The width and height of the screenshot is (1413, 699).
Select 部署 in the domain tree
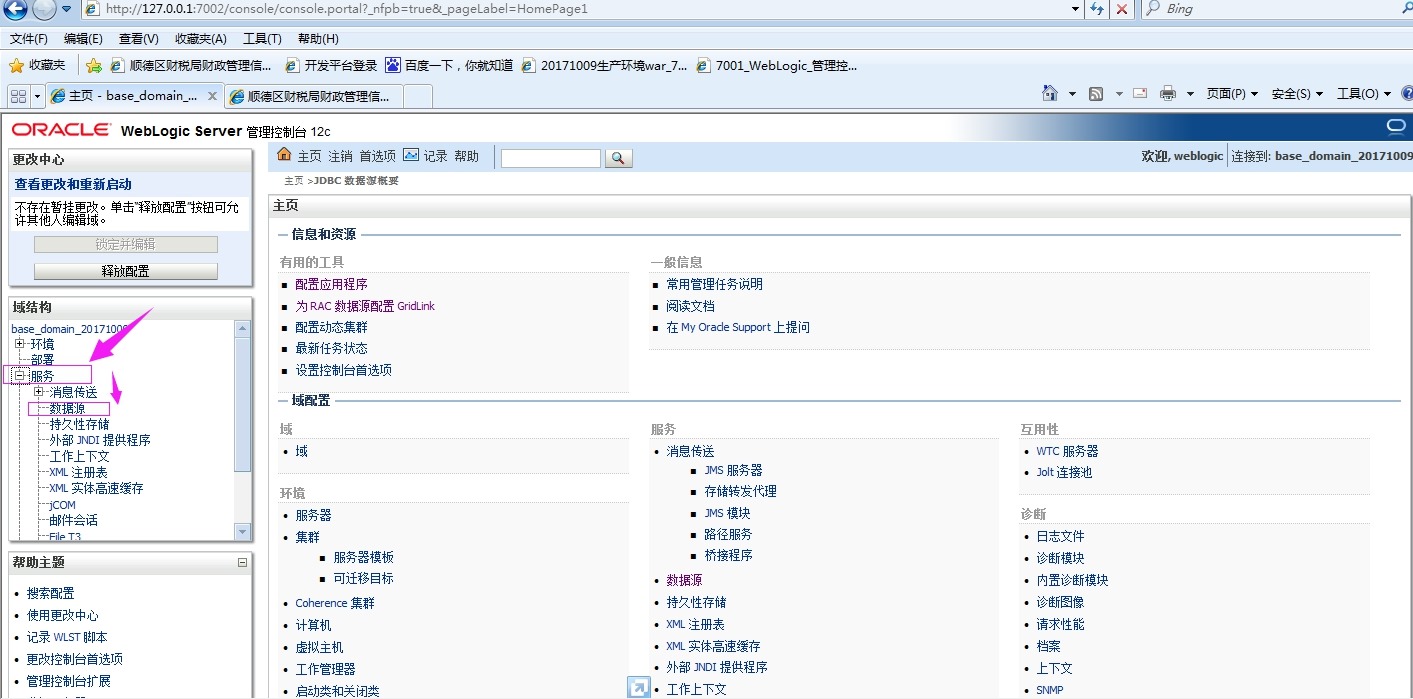[x=42, y=359]
